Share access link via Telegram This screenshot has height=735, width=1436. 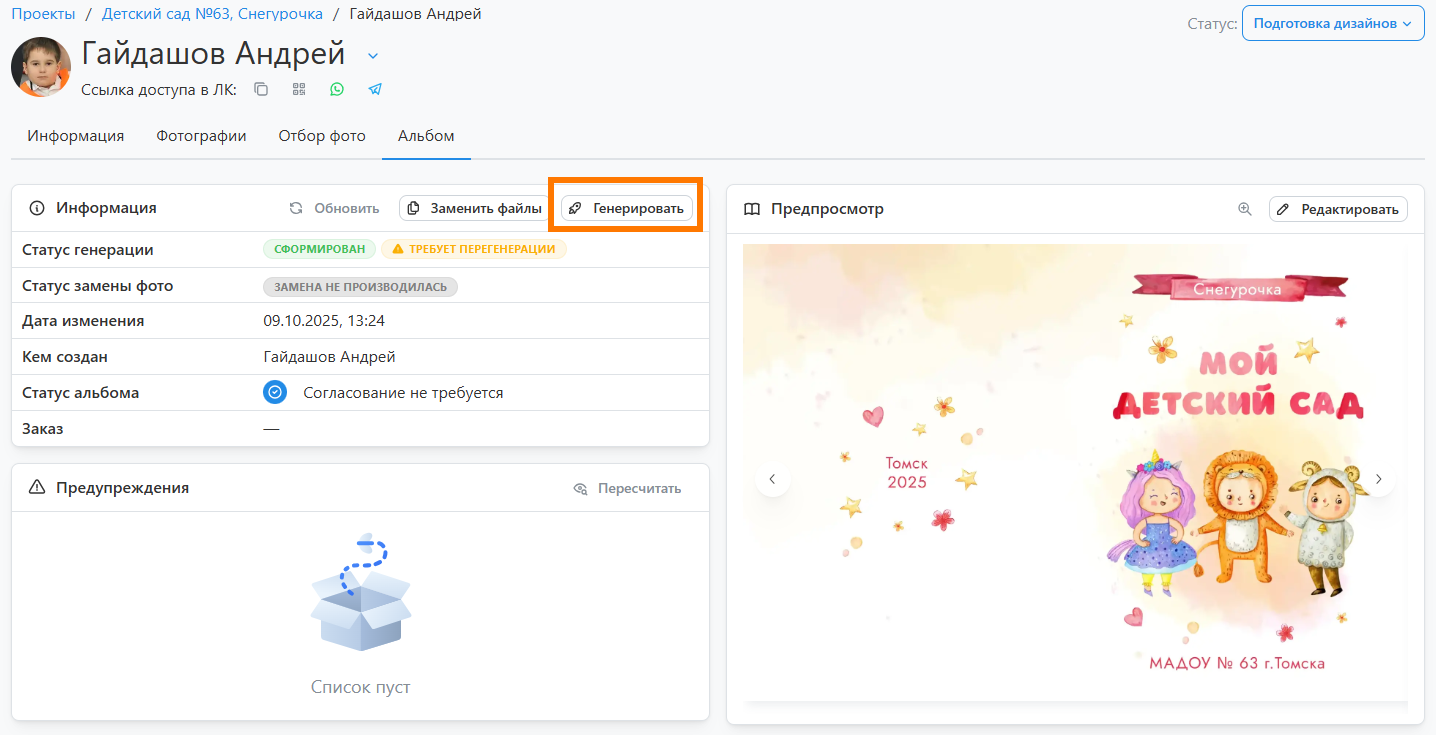[x=375, y=89]
